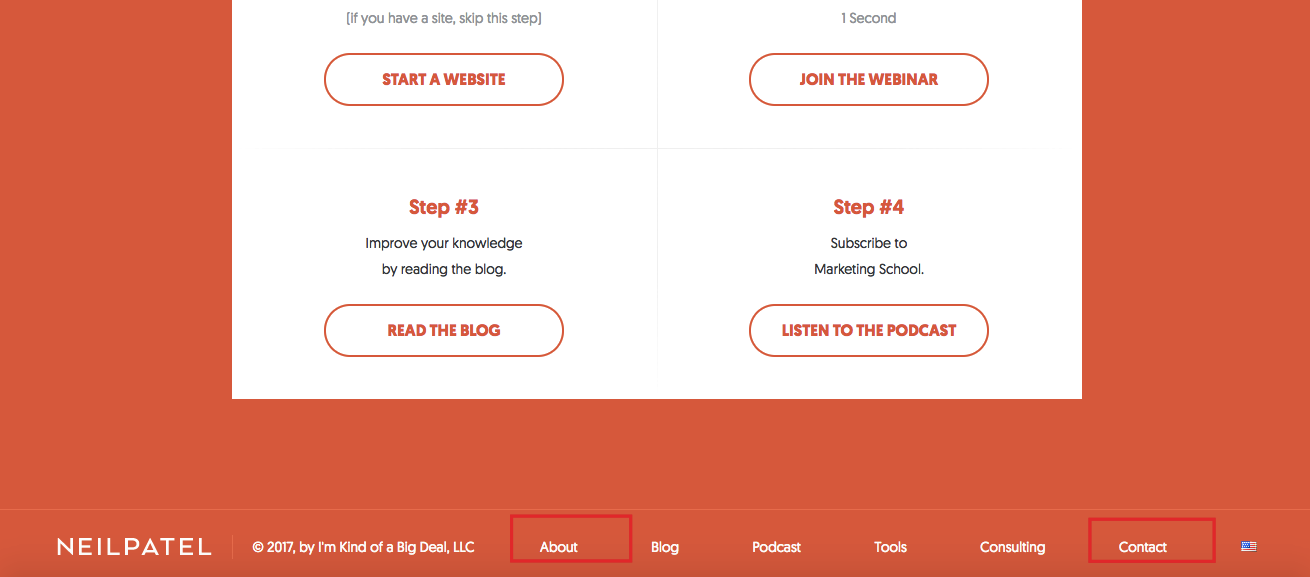1310x577 pixels.
Task: Click the "1 Second" text
Action: [868, 18]
